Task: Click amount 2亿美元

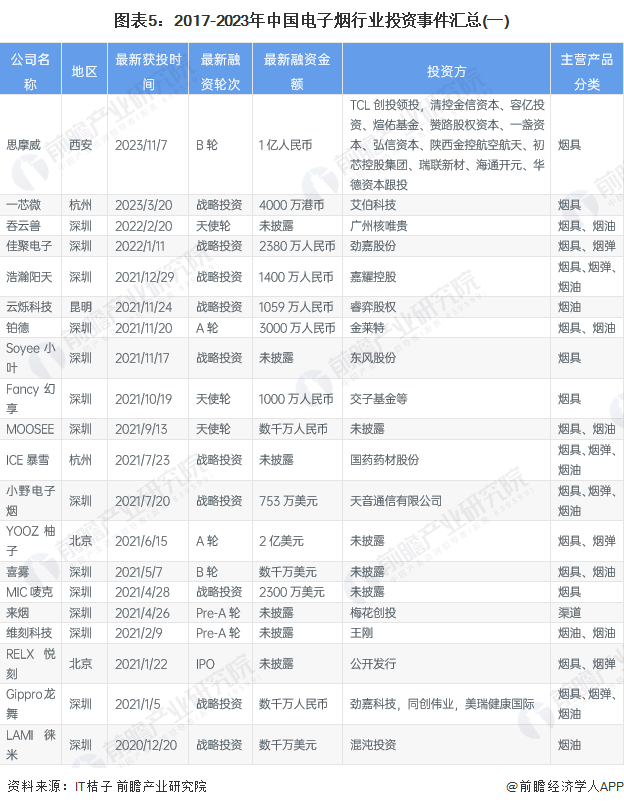Action: click(x=281, y=541)
